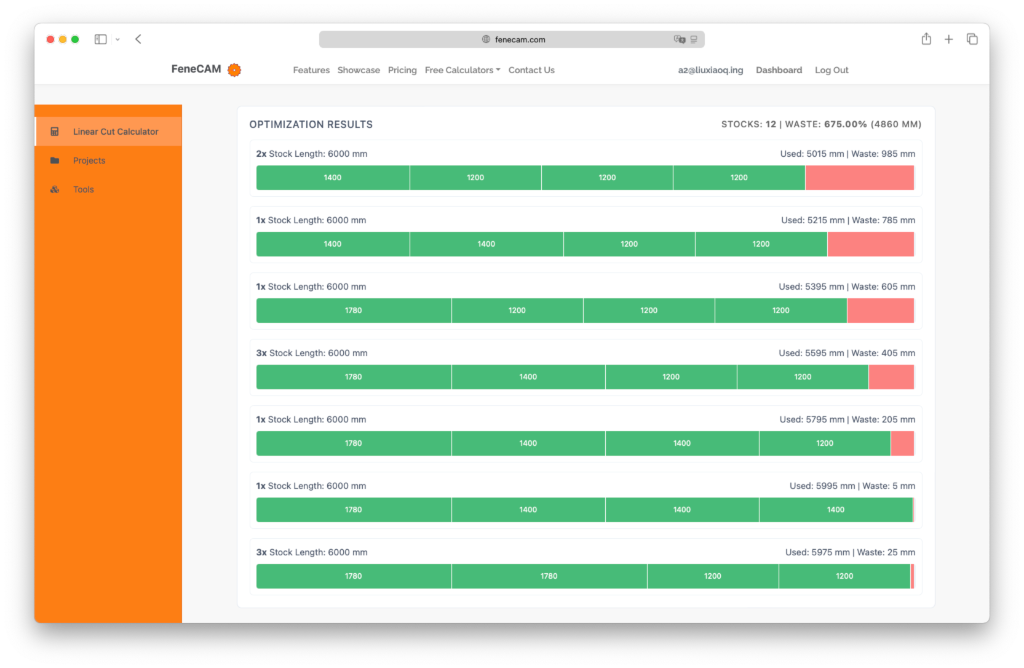The height and width of the screenshot is (668, 1024).
Task: Expand the Free Calculators dropdown
Action: click(462, 70)
